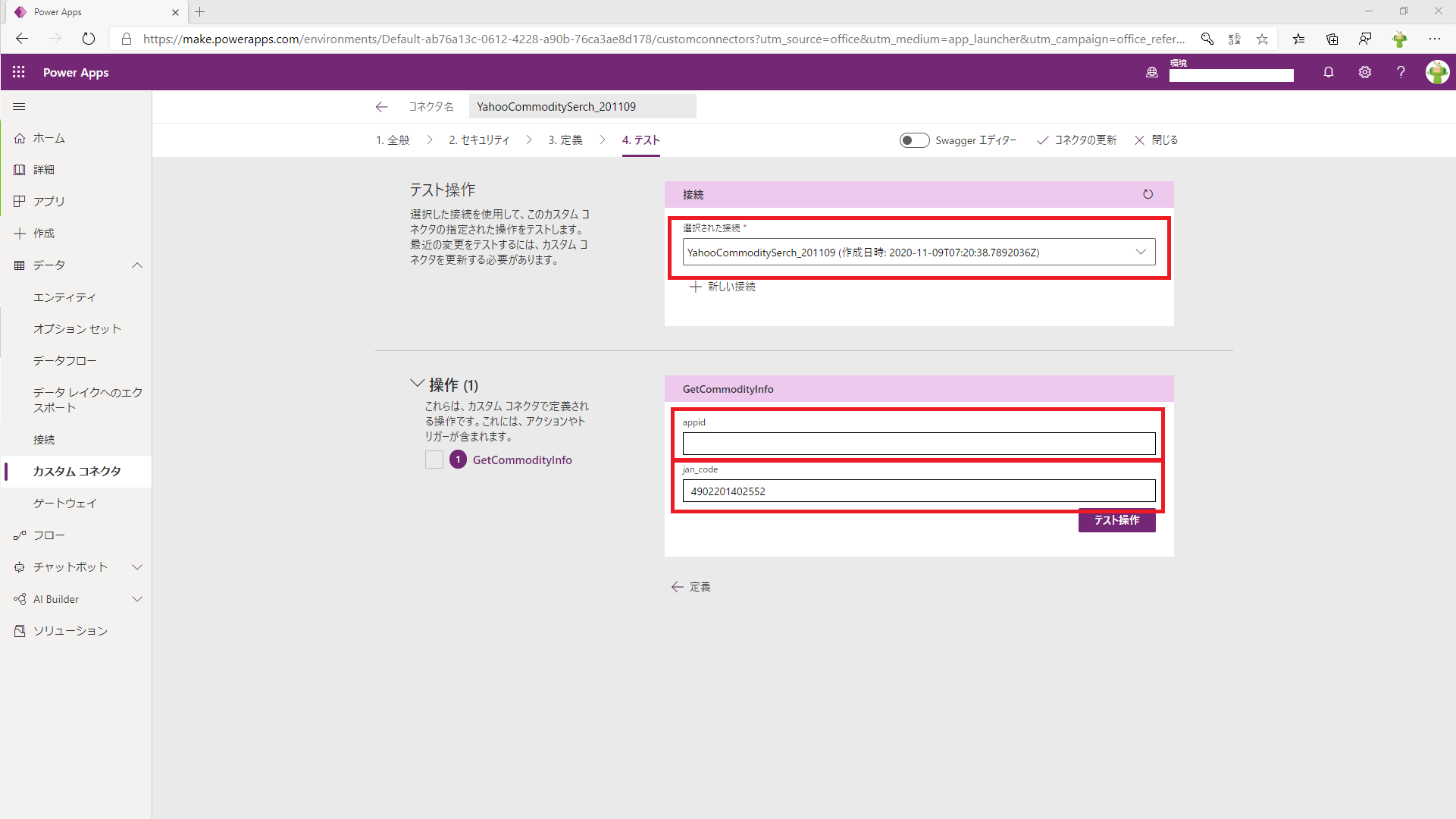This screenshot has width=1456, height=819.
Task: Open オプション セット in sidebar
Action: tap(76, 329)
